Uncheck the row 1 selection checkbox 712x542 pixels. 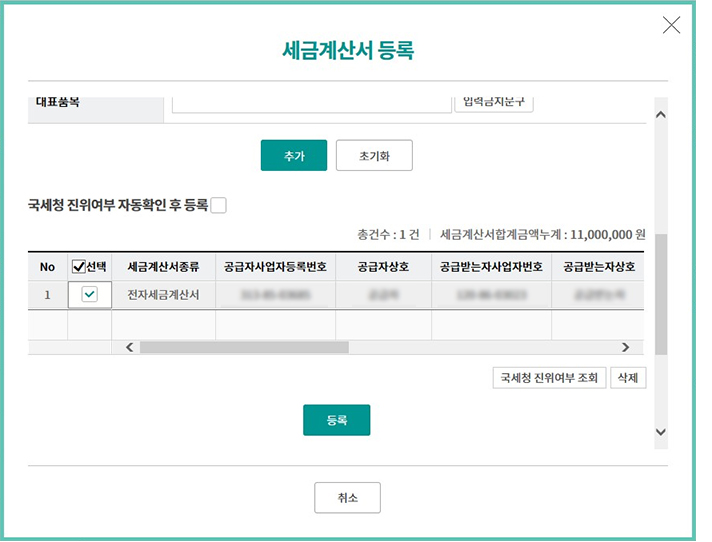click(x=89, y=295)
